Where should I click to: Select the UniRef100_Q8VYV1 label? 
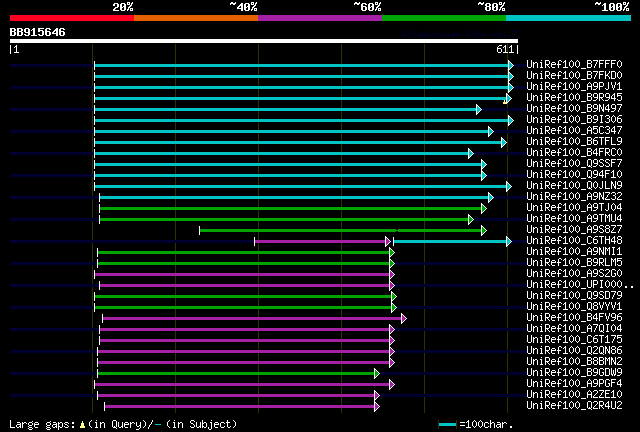[x=574, y=307]
